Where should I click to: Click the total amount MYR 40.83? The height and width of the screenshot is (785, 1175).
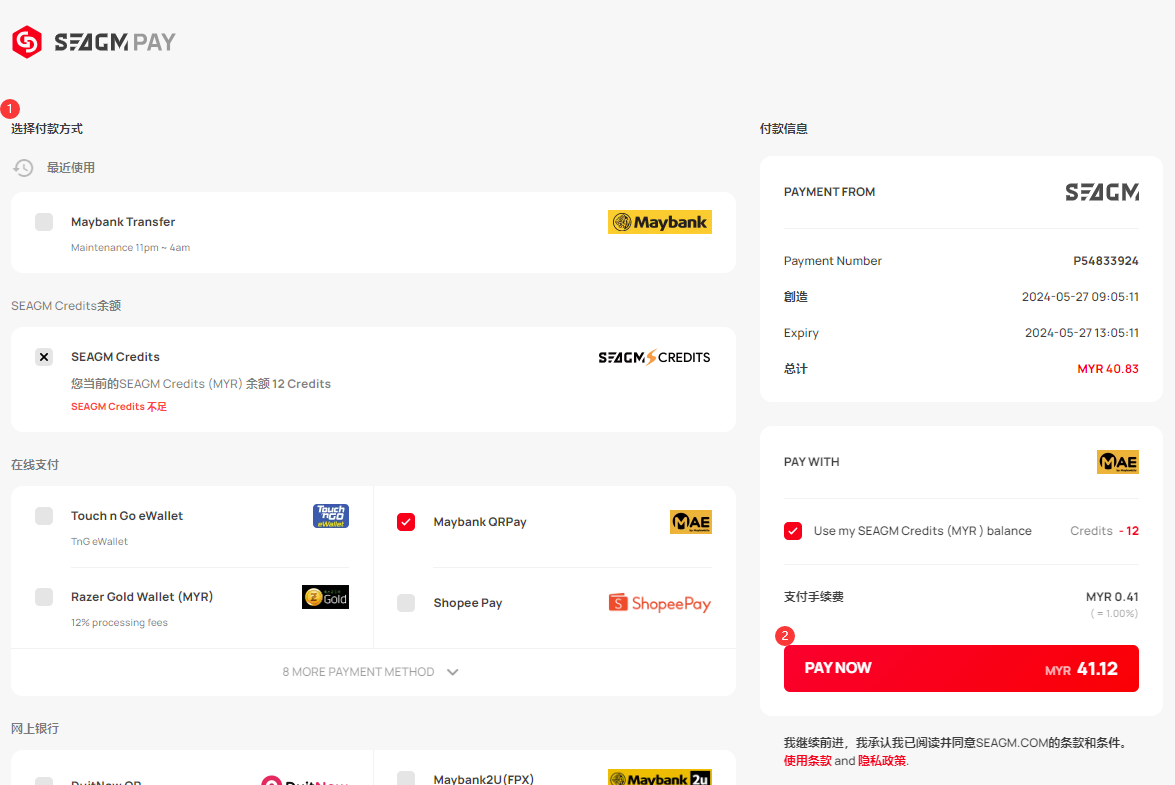(1108, 369)
